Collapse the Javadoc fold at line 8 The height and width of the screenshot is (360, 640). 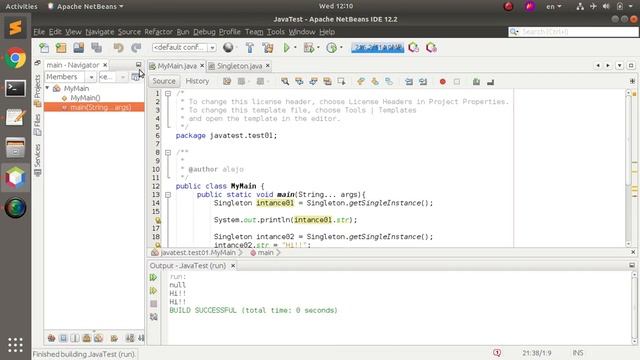point(168,152)
